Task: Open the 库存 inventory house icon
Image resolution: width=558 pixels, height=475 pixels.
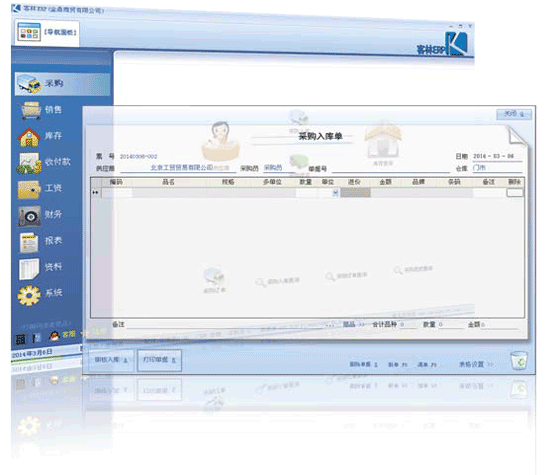Action: coord(29,137)
